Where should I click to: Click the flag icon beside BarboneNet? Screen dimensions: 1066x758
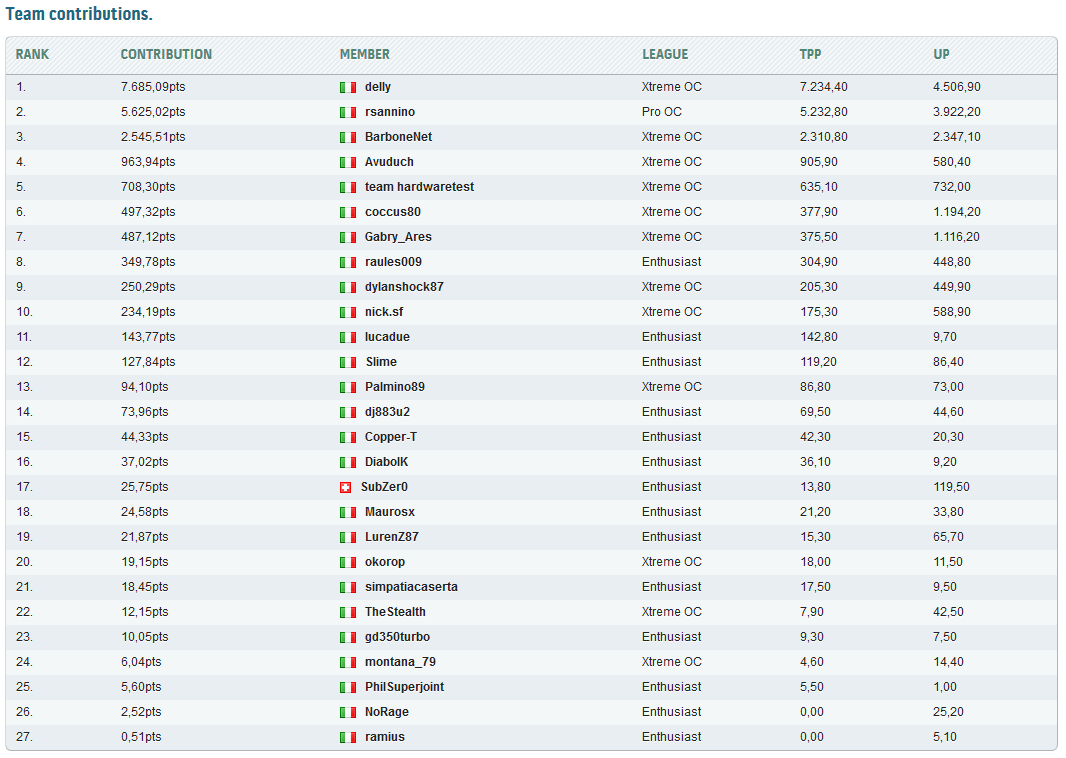[347, 137]
